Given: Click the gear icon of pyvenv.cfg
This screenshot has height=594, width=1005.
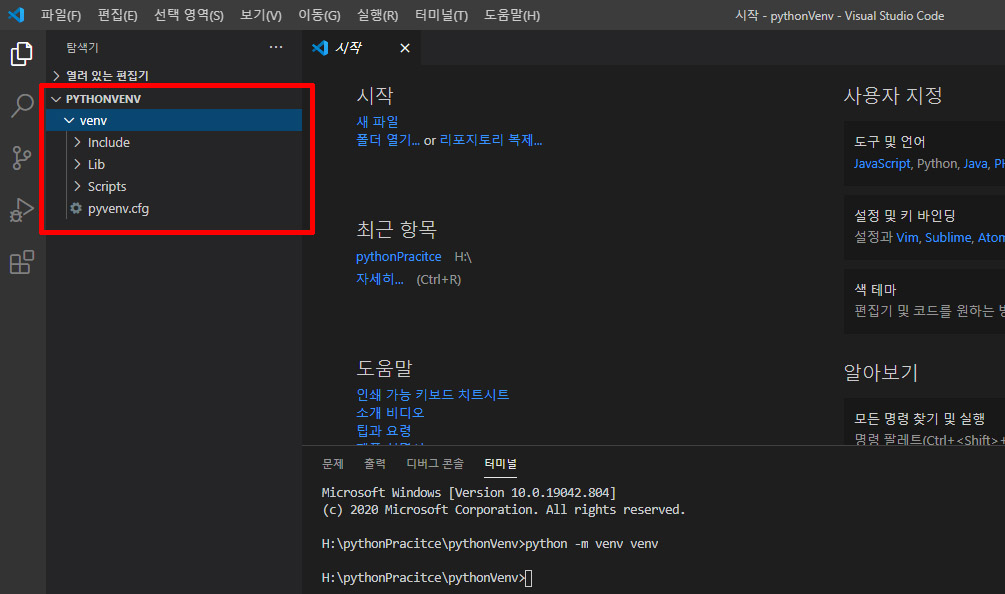Looking at the screenshot, I should coord(76,208).
